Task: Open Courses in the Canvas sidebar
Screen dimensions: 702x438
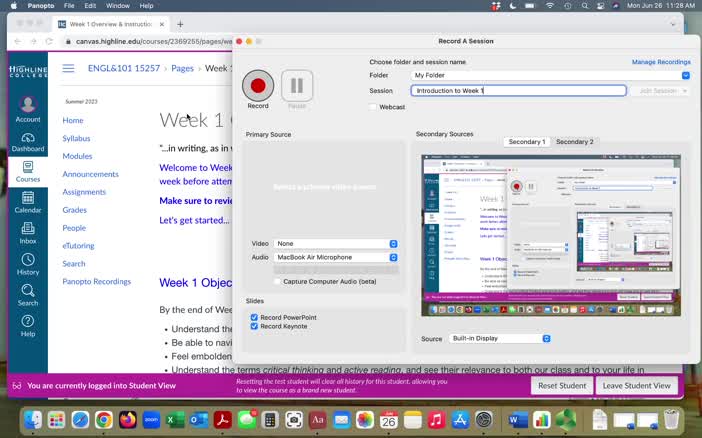Action: click(28, 172)
